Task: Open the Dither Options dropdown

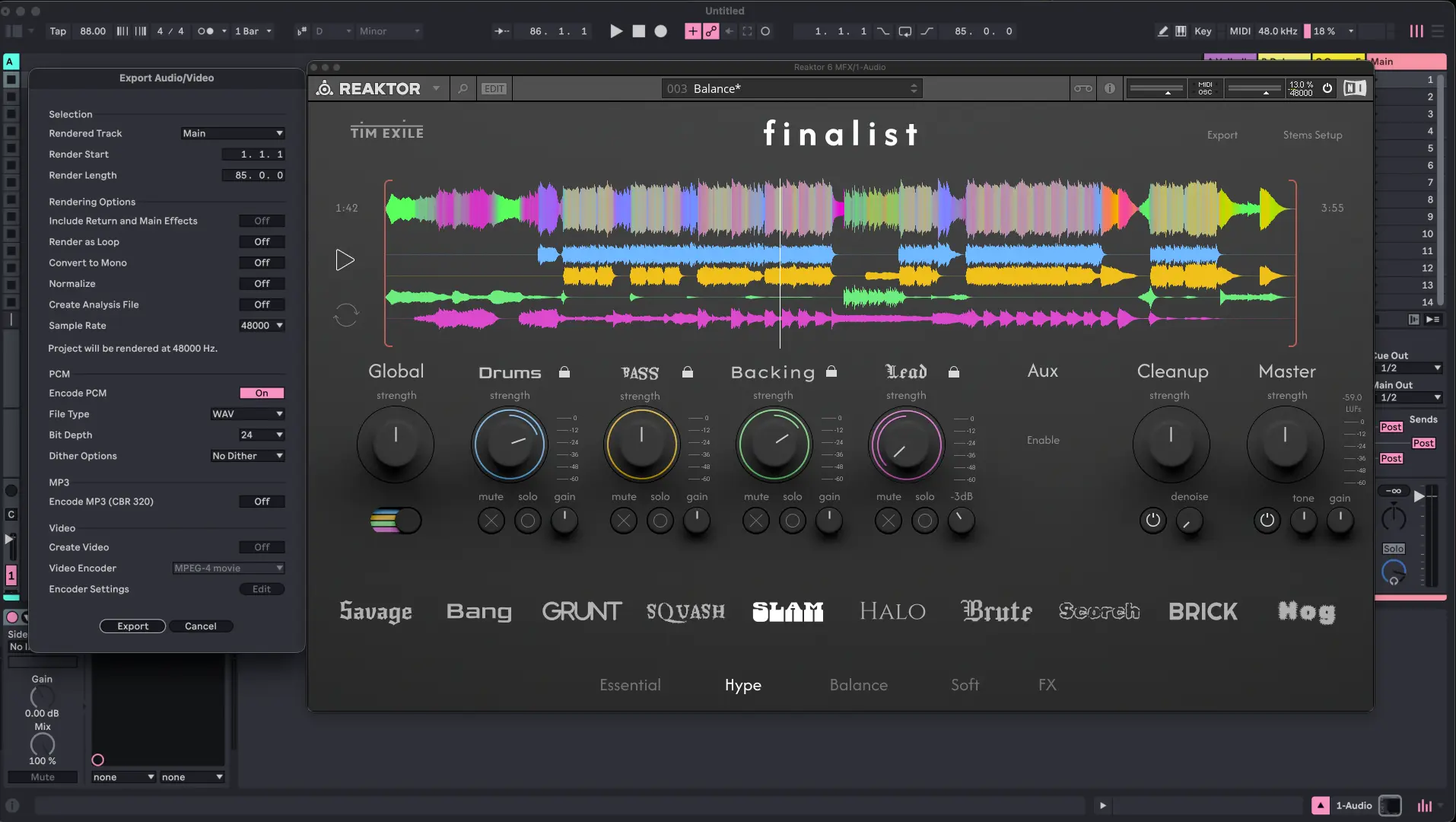Action: tap(247, 456)
